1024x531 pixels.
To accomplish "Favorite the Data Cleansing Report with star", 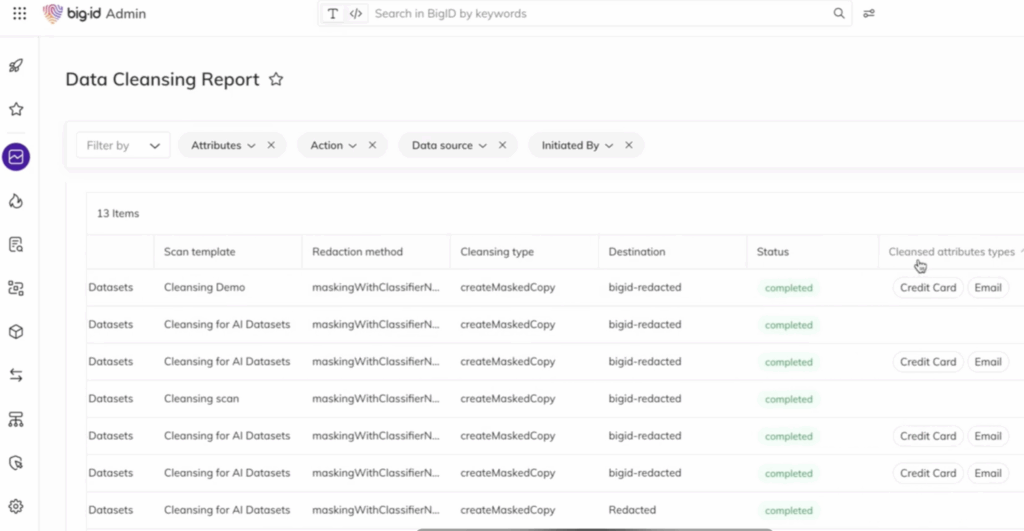I will point(276,80).
